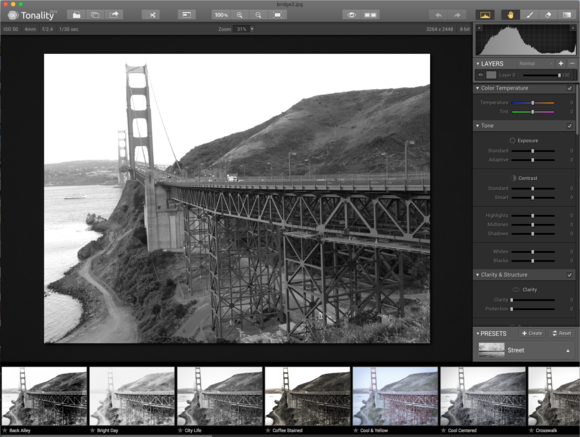Viewport: 580px width, 437px height.
Task: Click the zoom out magnifier icon
Action: [x=258, y=15]
